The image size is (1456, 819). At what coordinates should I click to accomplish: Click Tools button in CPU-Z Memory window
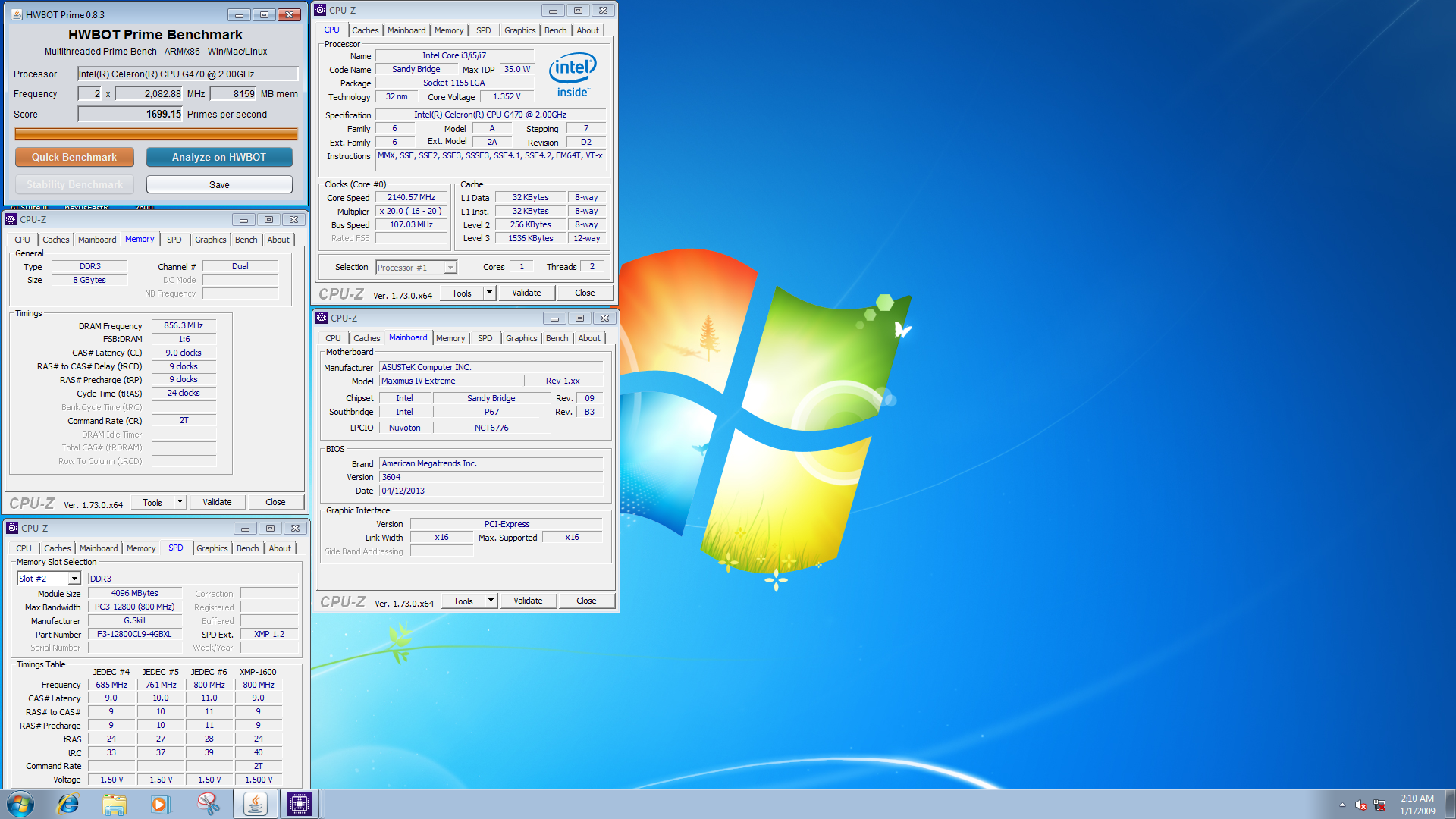[x=152, y=502]
